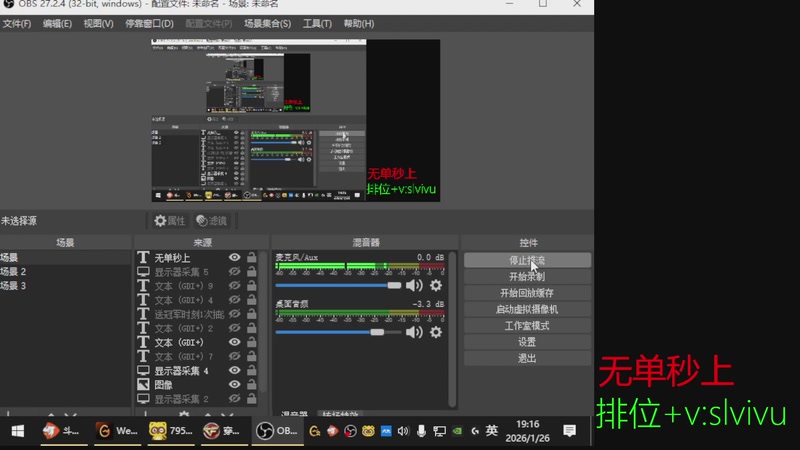Switch to the OBS taskbar button
The height and width of the screenshot is (450, 800).
click(x=277, y=431)
